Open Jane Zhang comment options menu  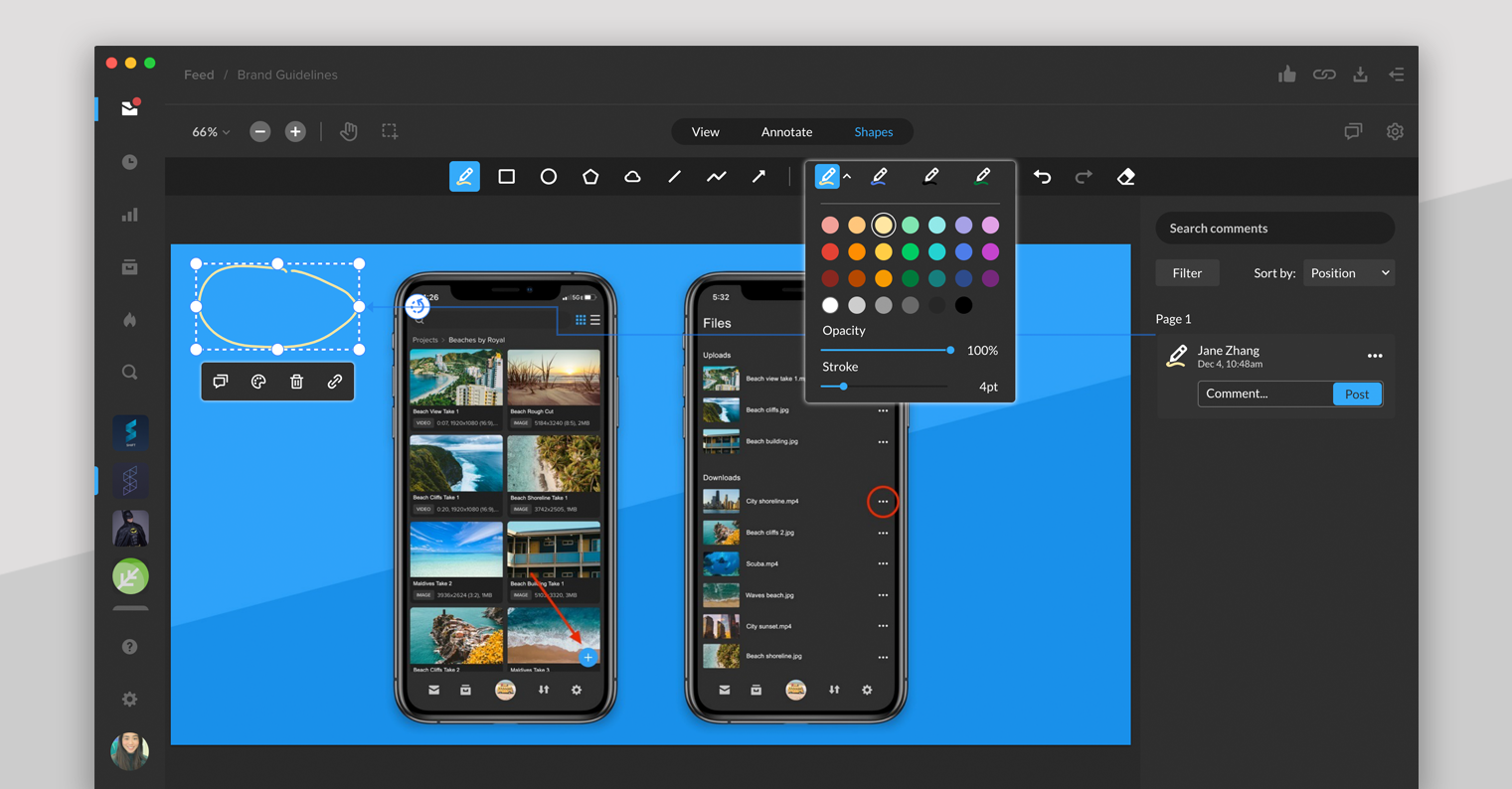(1375, 356)
